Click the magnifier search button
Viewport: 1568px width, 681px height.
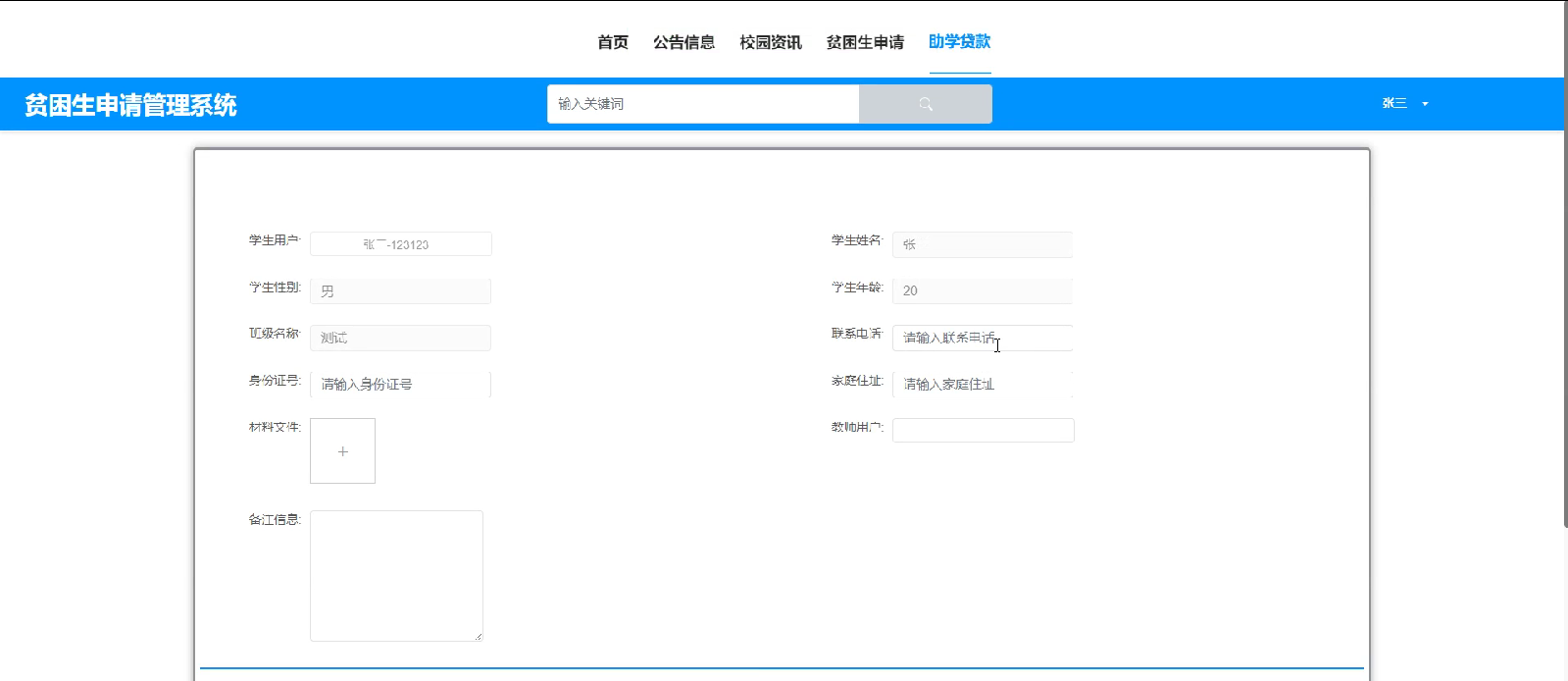coord(925,104)
